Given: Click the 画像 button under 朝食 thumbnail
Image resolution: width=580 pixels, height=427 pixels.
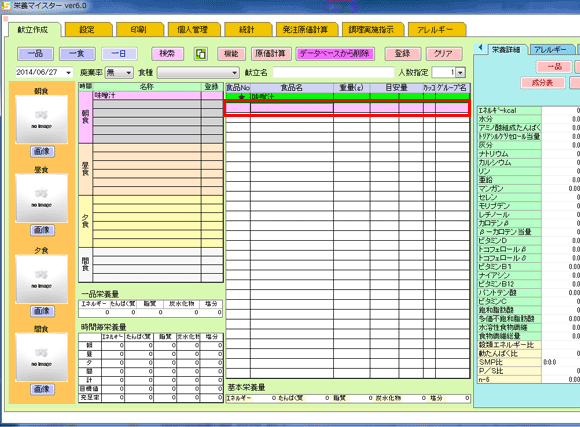Looking at the screenshot, I should coord(42,151).
